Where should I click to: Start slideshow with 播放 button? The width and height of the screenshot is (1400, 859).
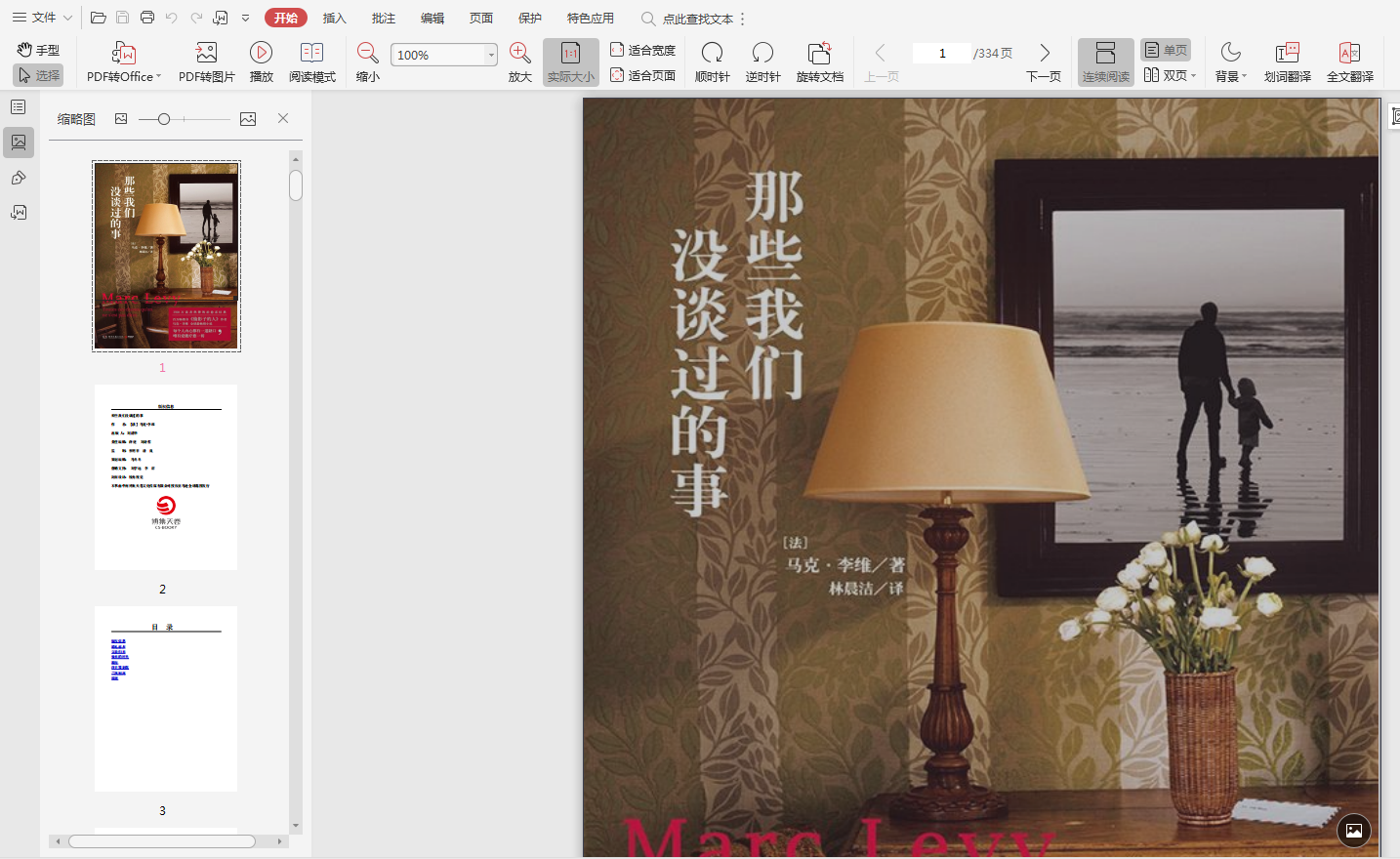coord(261,62)
